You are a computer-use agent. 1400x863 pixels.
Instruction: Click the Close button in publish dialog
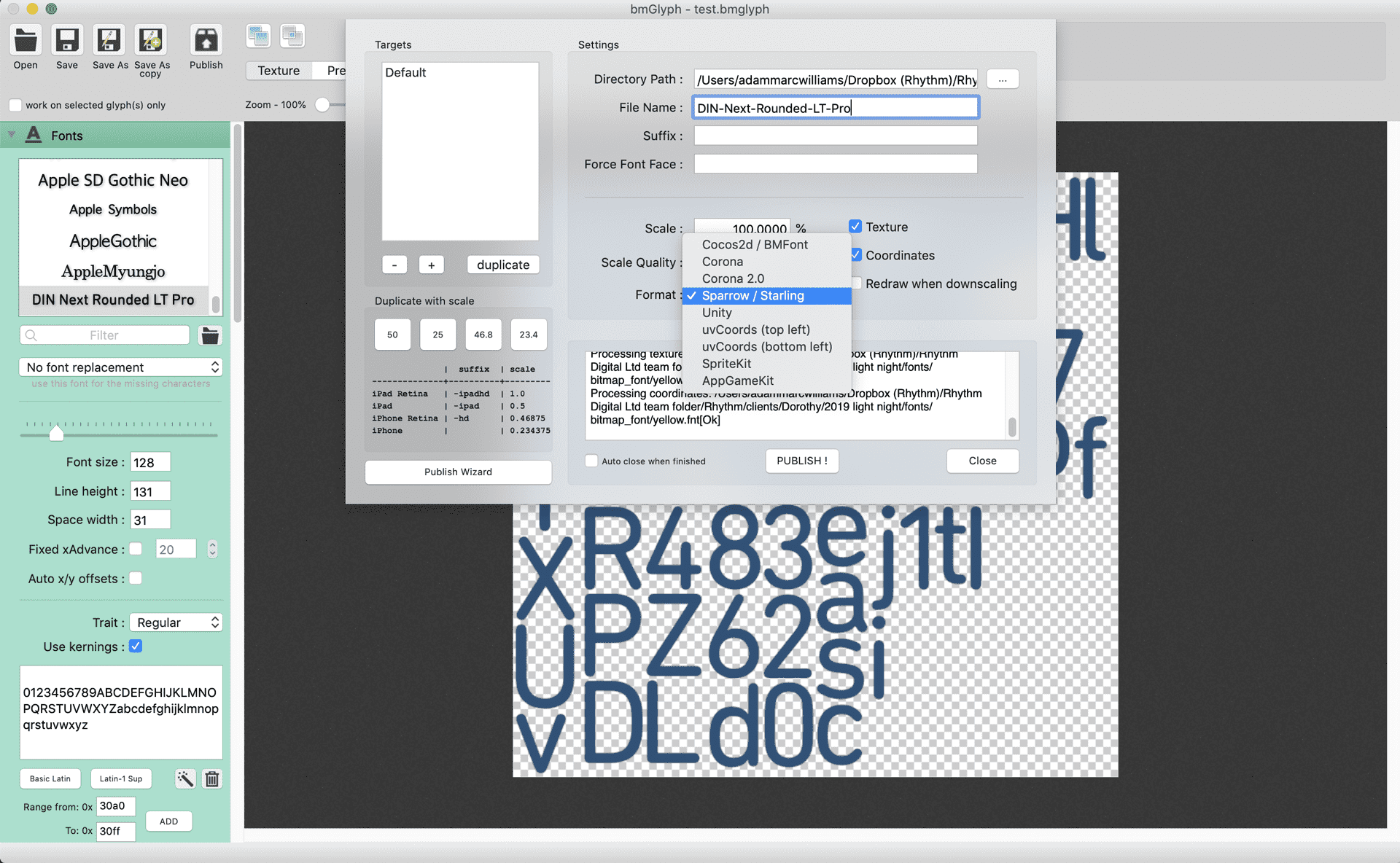(x=982, y=461)
